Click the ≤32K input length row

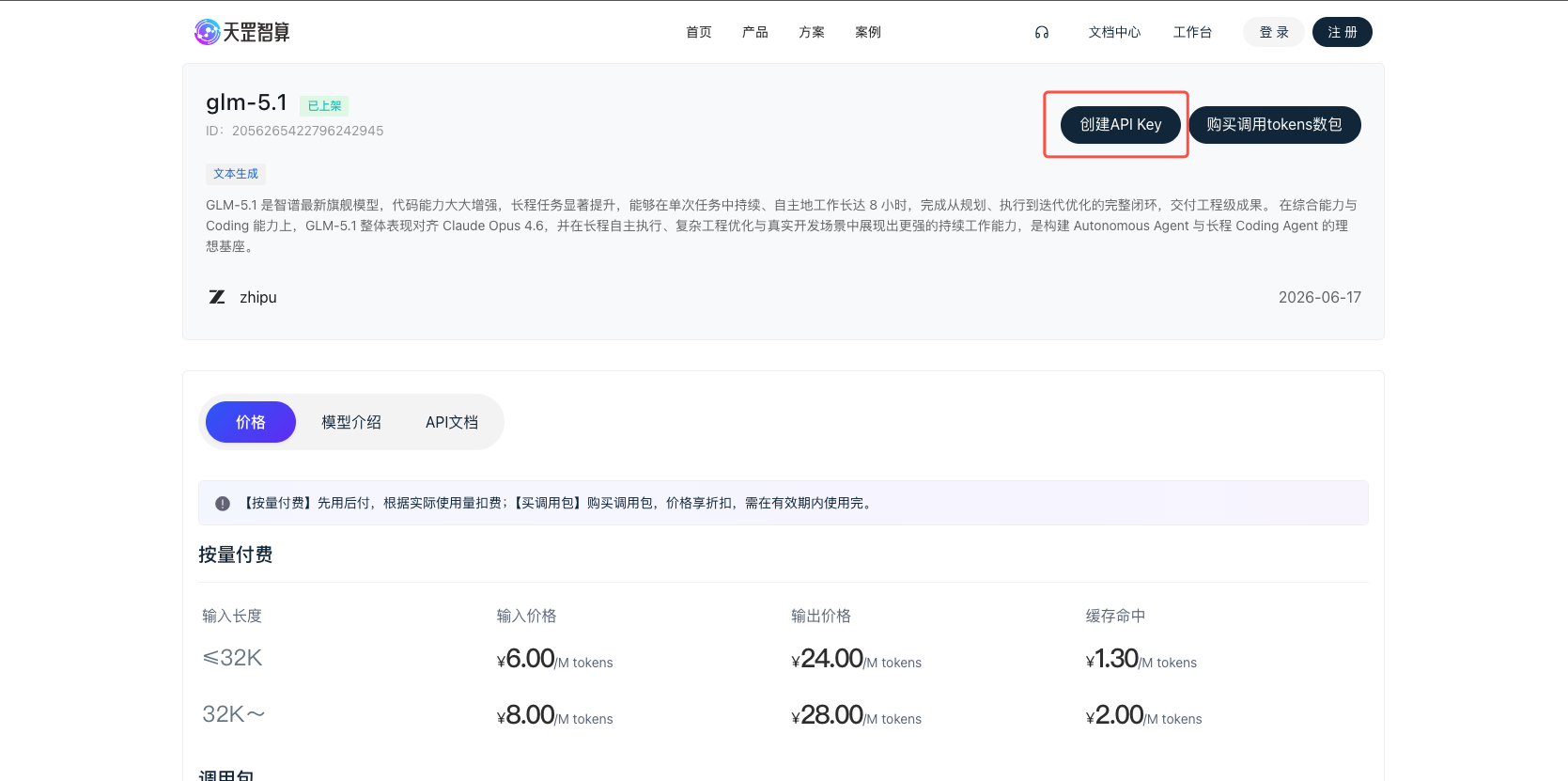click(232, 658)
